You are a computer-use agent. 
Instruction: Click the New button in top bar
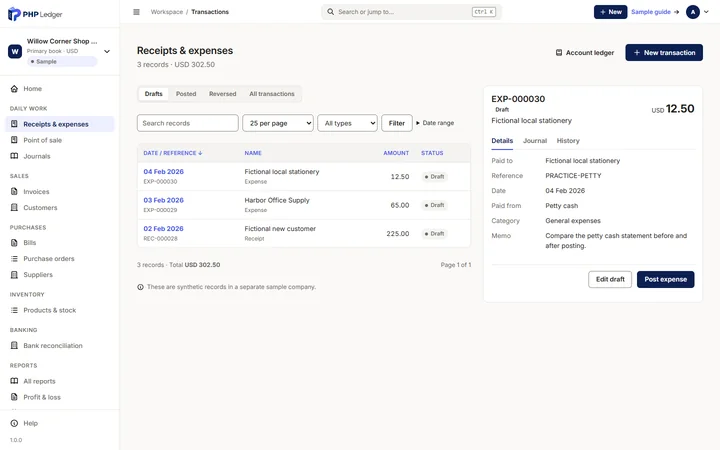[610, 12]
